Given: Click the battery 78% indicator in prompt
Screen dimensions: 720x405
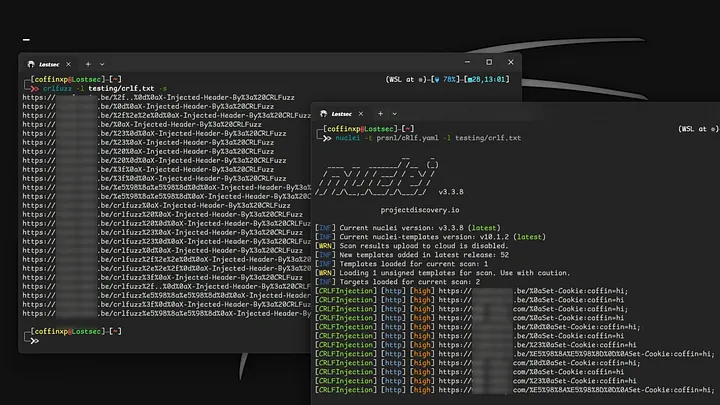Looking at the screenshot, I should click(x=444, y=79).
